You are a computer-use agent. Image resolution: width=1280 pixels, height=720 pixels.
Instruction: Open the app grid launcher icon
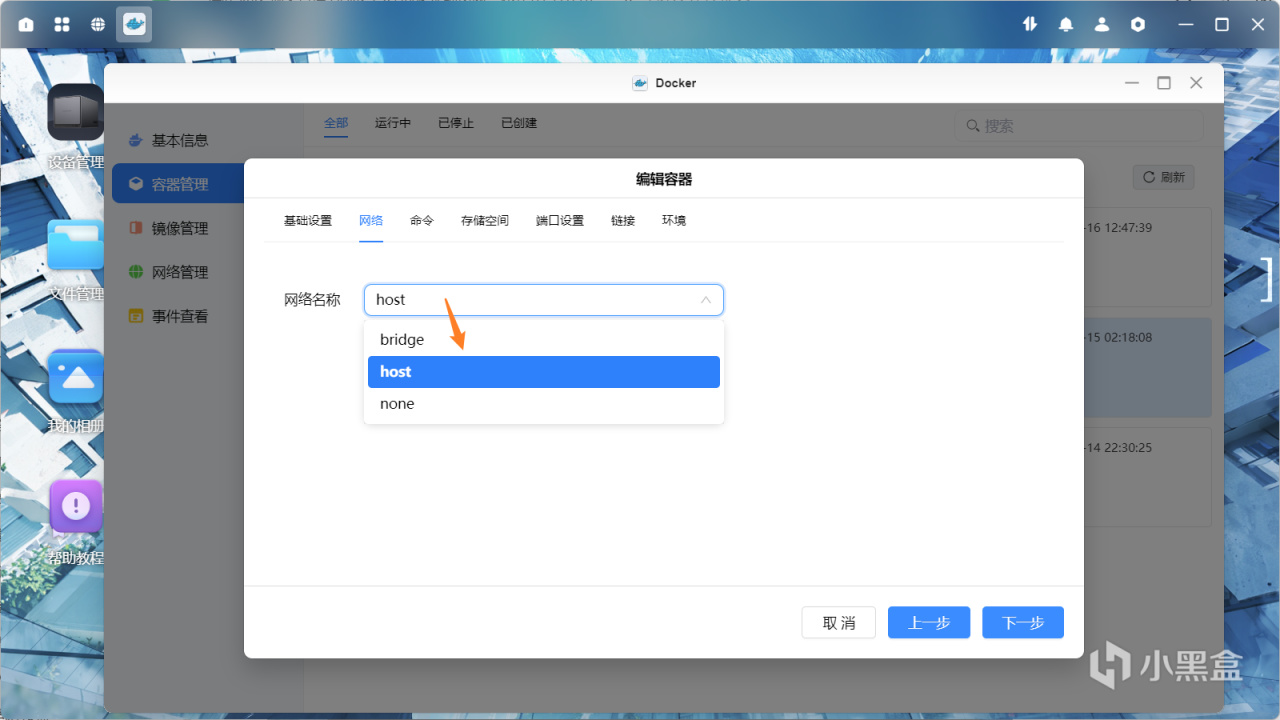(62, 24)
